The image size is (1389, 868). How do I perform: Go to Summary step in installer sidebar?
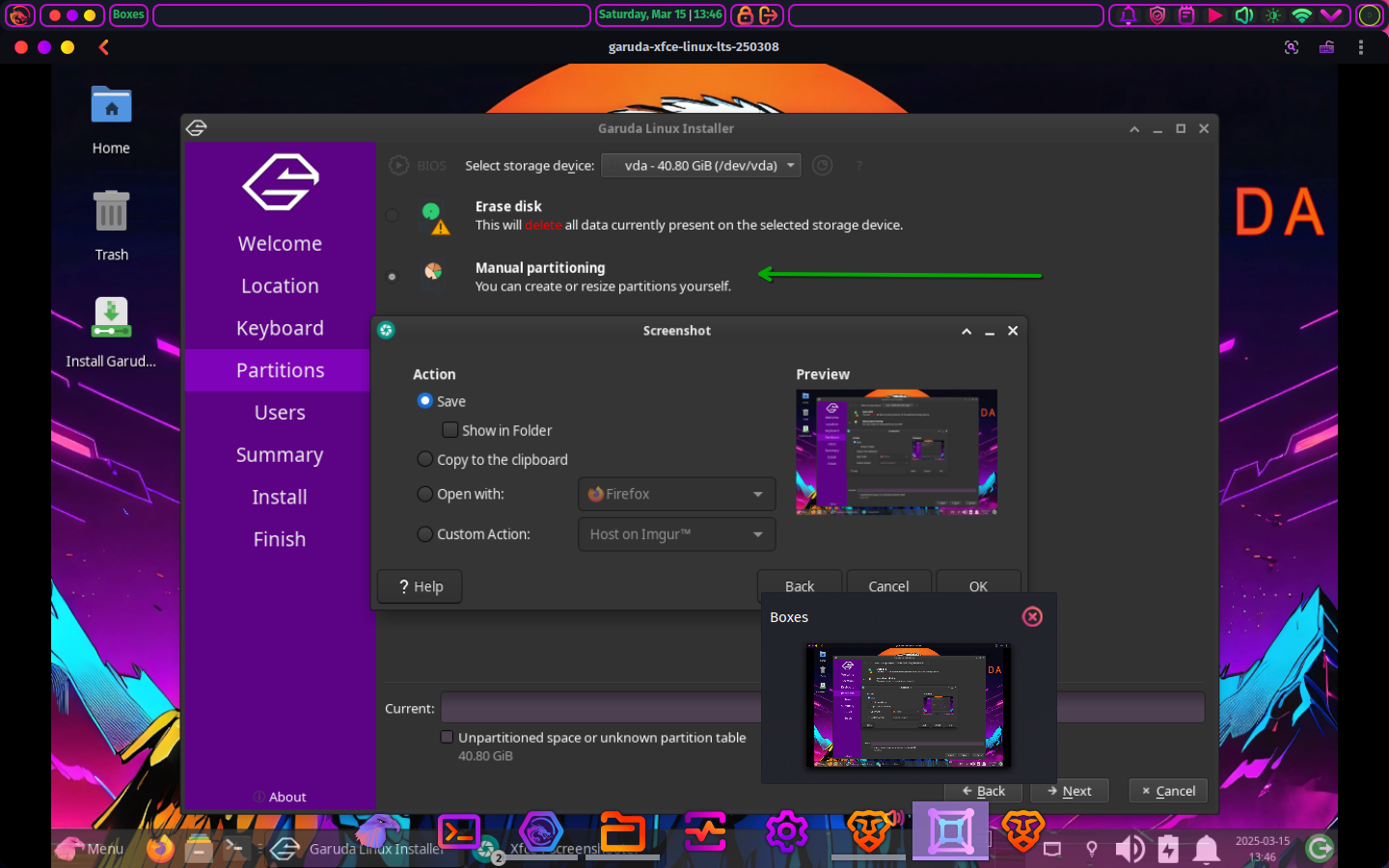(280, 455)
